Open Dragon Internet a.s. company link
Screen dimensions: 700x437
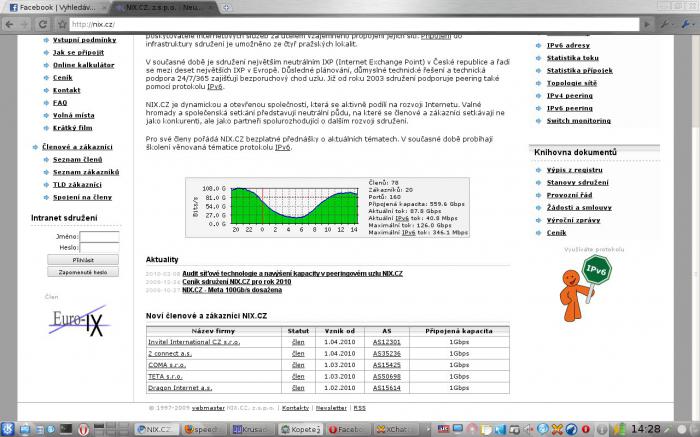coord(180,388)
